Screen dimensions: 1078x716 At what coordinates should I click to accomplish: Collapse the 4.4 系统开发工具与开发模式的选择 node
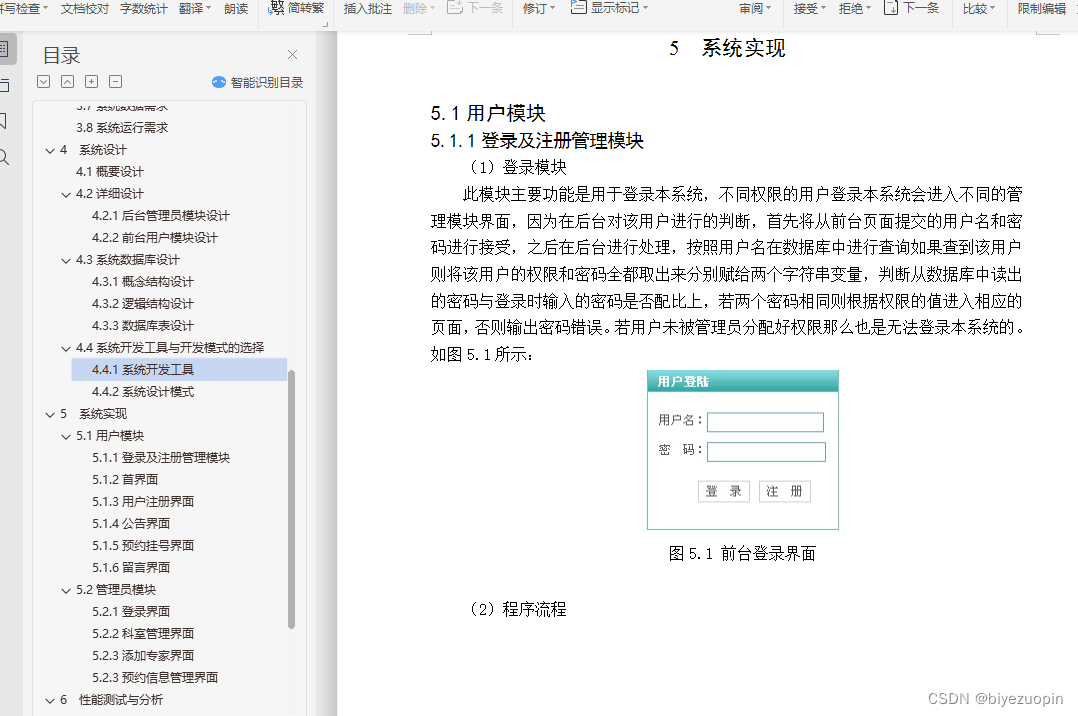[66, 349]
